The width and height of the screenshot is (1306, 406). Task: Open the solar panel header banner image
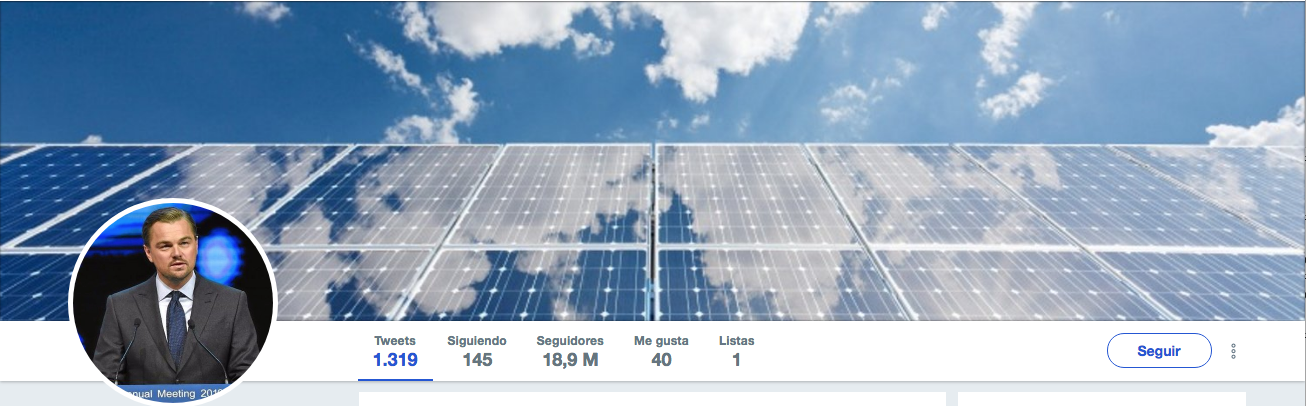coord(653,160)
